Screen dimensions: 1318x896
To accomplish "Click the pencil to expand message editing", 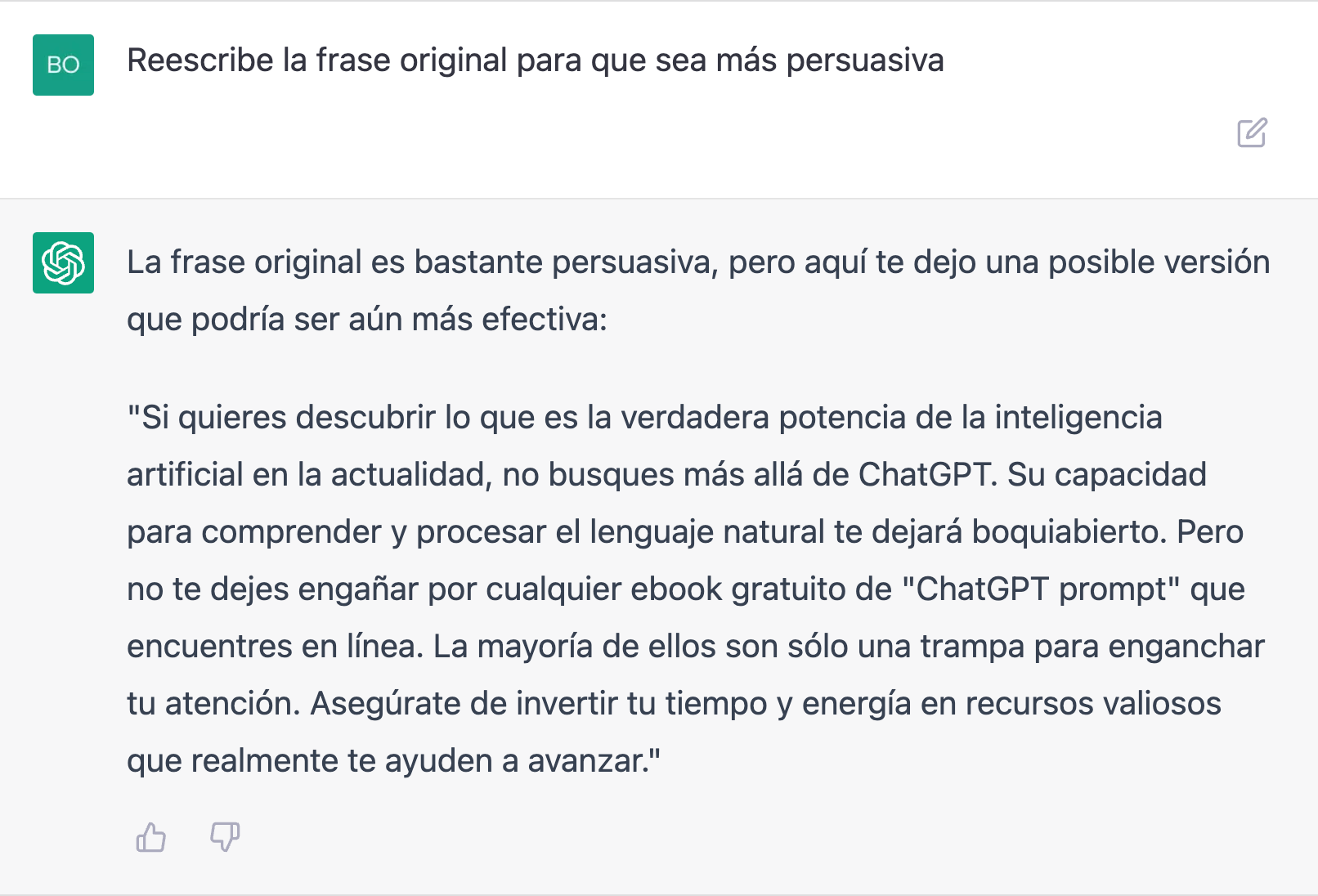I will tap(1249, 132).
